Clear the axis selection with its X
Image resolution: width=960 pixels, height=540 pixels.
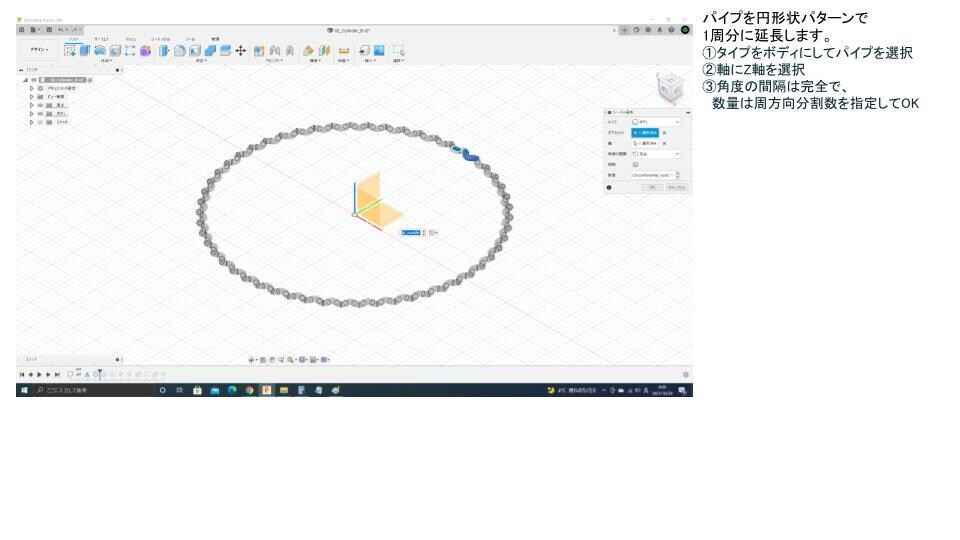pos(664,143)
